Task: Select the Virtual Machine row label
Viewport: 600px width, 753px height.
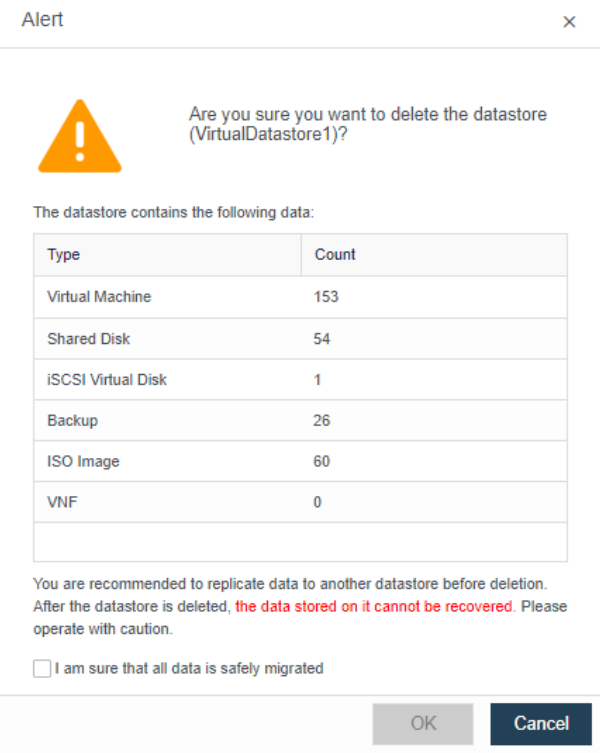Action: 99,297
